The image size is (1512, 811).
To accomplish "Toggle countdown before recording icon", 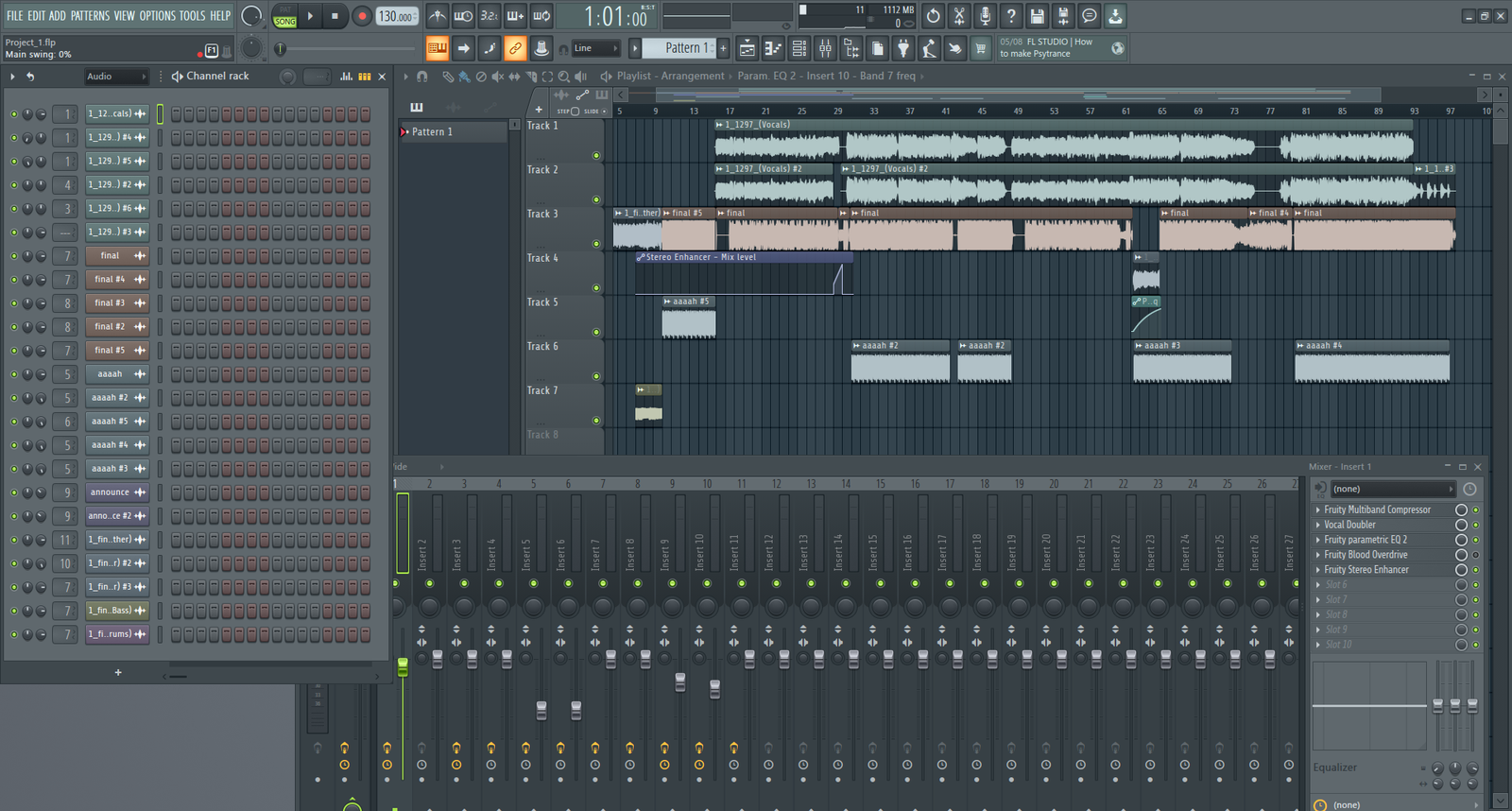I will click(489, 16).
